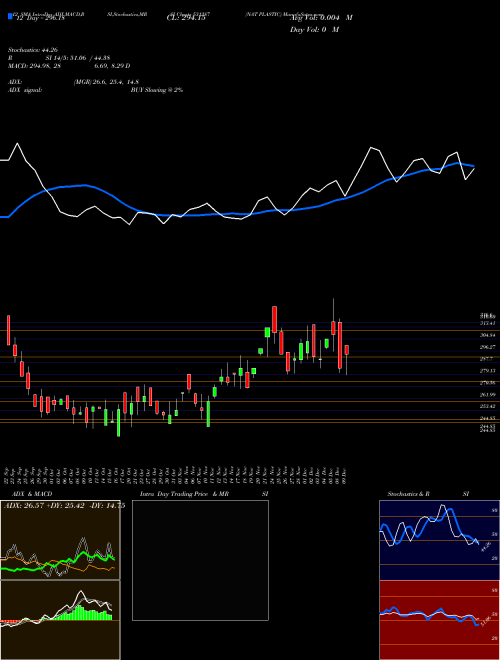
Task: Click the 'ADX & MACD' panel title
Action: click(32, 494)
